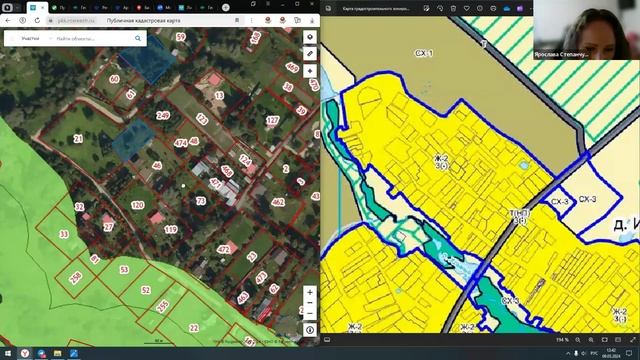
Task: Open File Explorer from the taskbar
Action: tap(58, 353)
